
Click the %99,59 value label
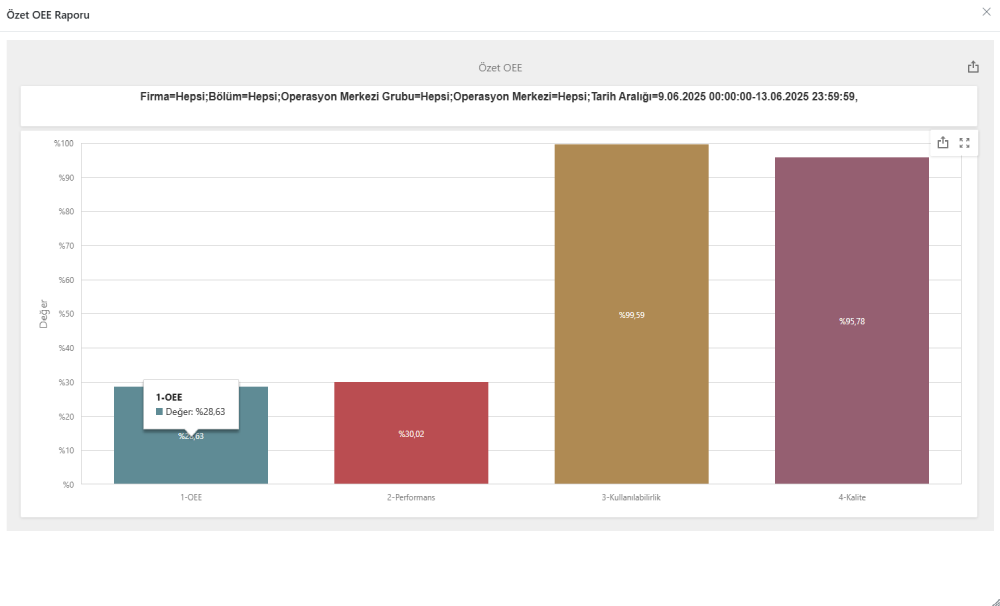[x=631, y=315]
